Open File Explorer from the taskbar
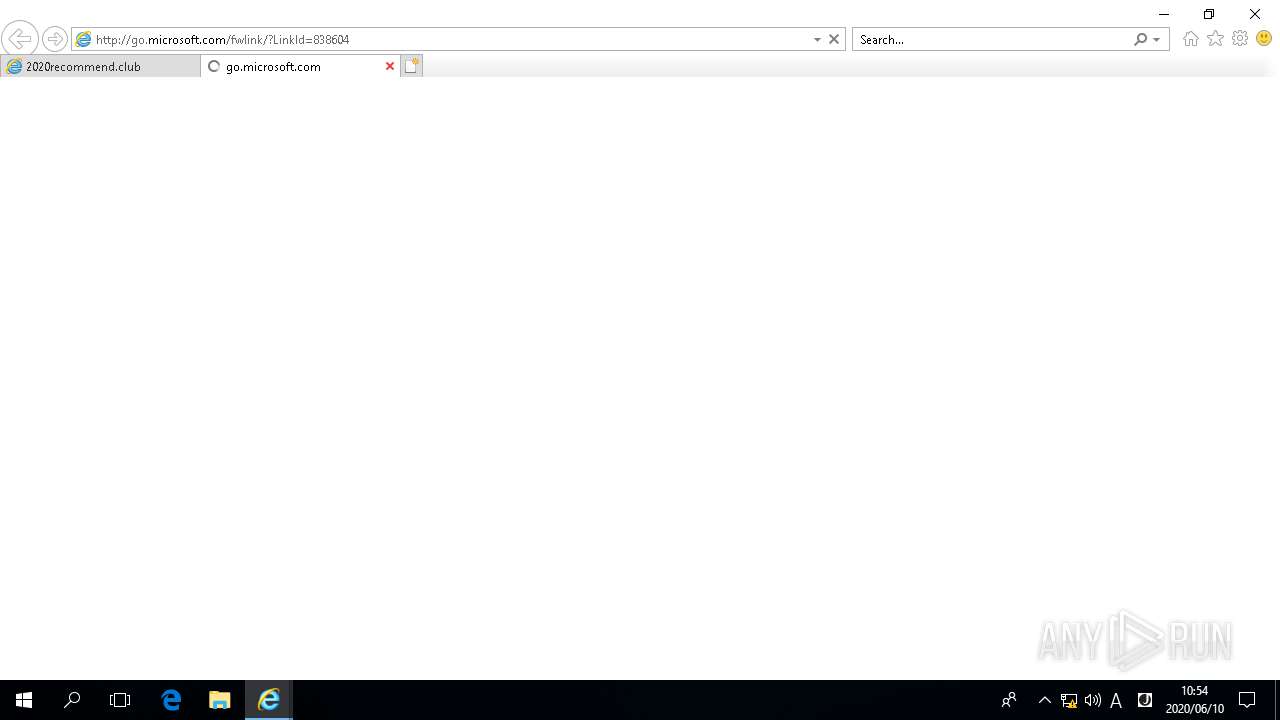Image resolution: width=1280 pixels, height=720 pixels. coord(220,700)
